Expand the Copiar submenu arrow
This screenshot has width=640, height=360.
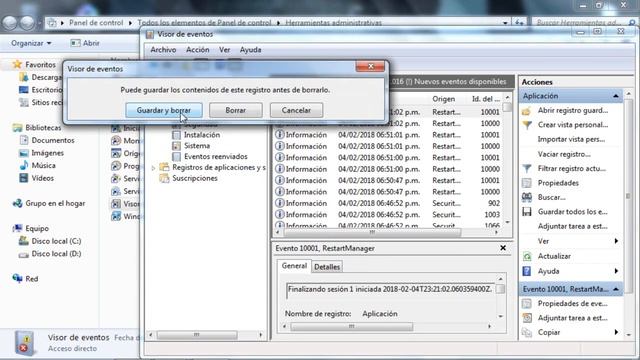(x=616, y=332)
